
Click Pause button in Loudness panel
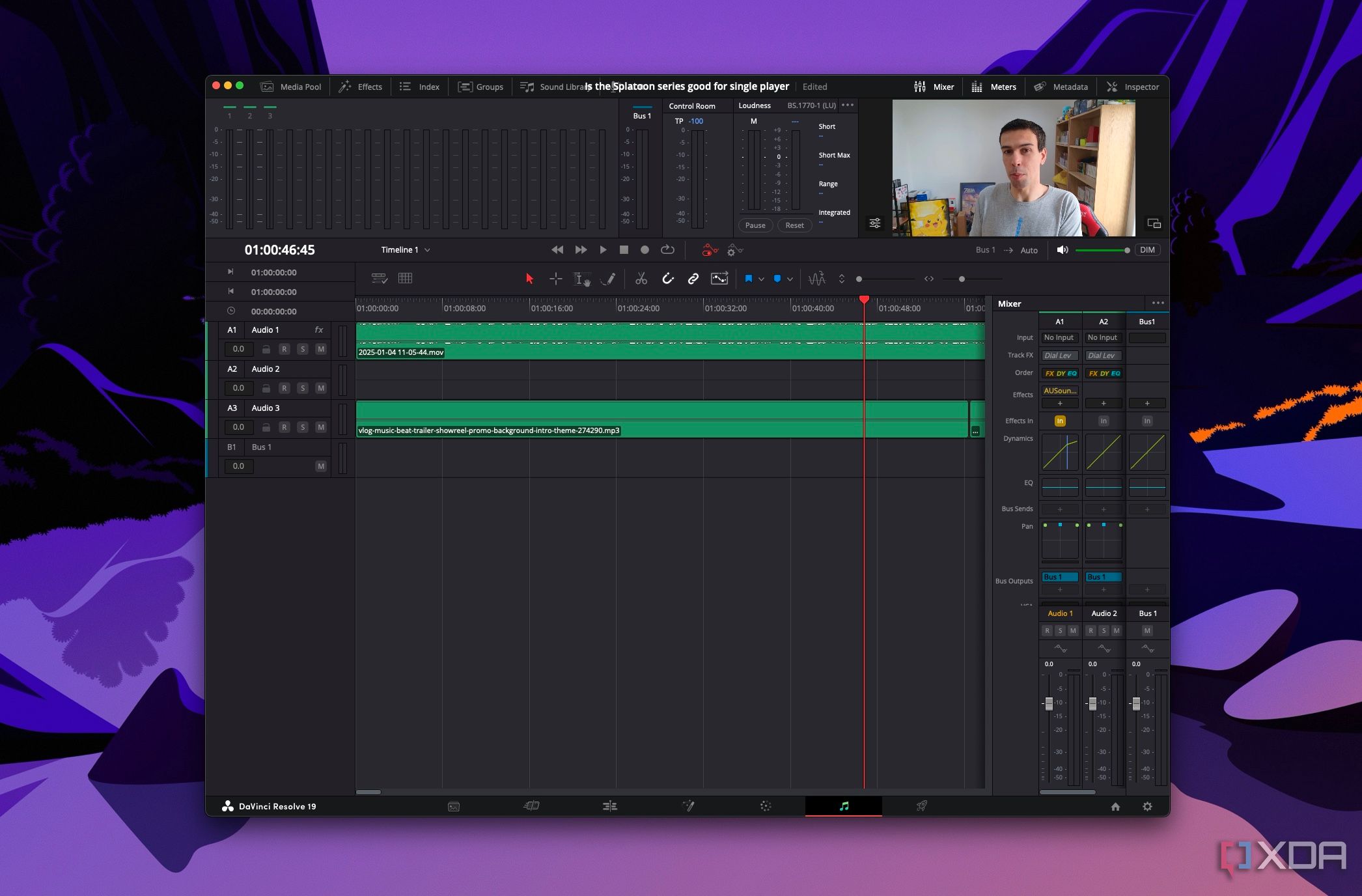pyautogui.click(x=755, y=225)
